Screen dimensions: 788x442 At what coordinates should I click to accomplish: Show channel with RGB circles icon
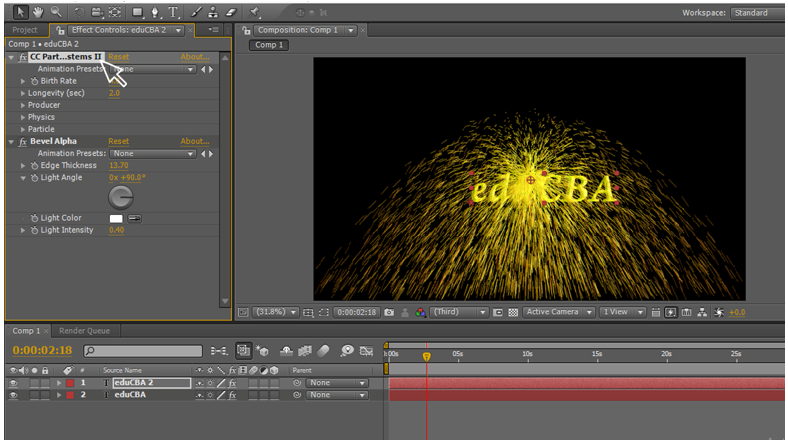click(x=421, y=312)
